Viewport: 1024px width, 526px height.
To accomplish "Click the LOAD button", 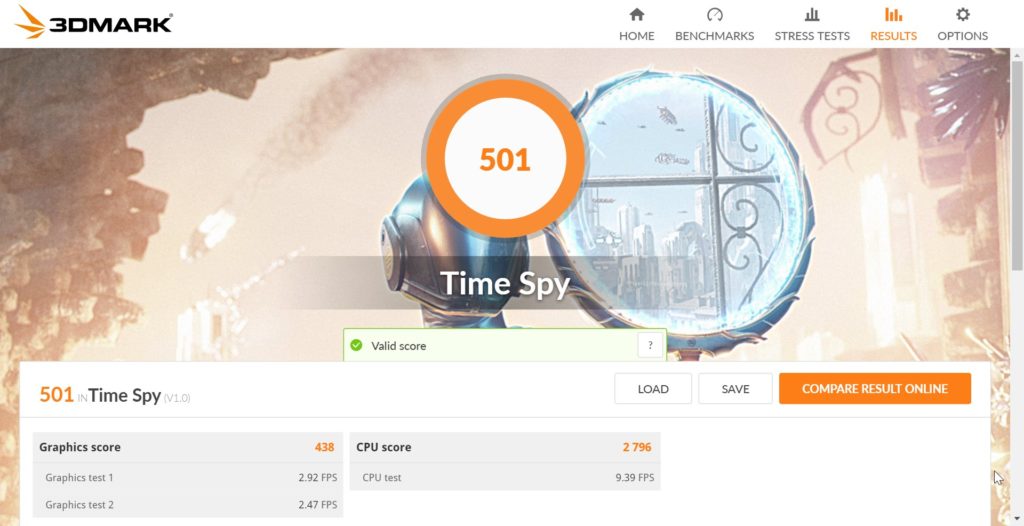I will [653, 389].
